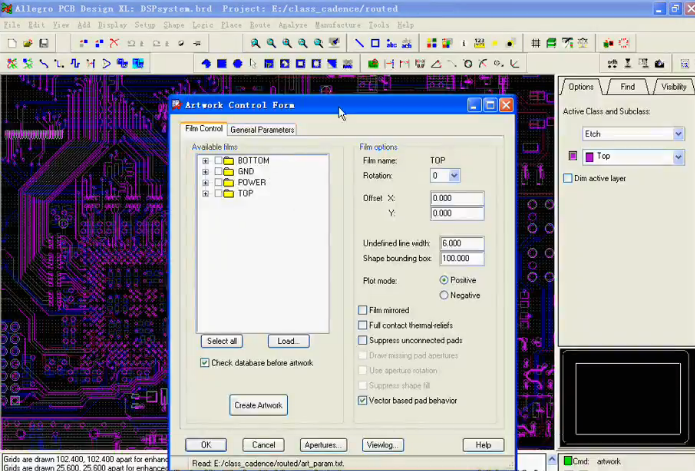Switch to the Film Control tab
Viewport: 695px width, 471px height.
point(204,128)
